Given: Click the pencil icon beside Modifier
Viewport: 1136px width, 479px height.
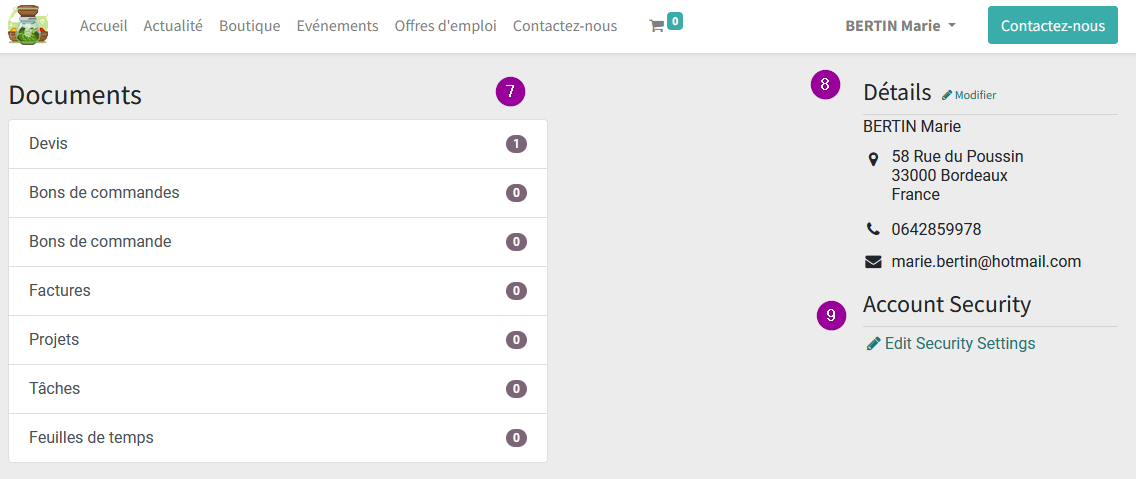Looking at the screenshot, I should click(947, 95).
